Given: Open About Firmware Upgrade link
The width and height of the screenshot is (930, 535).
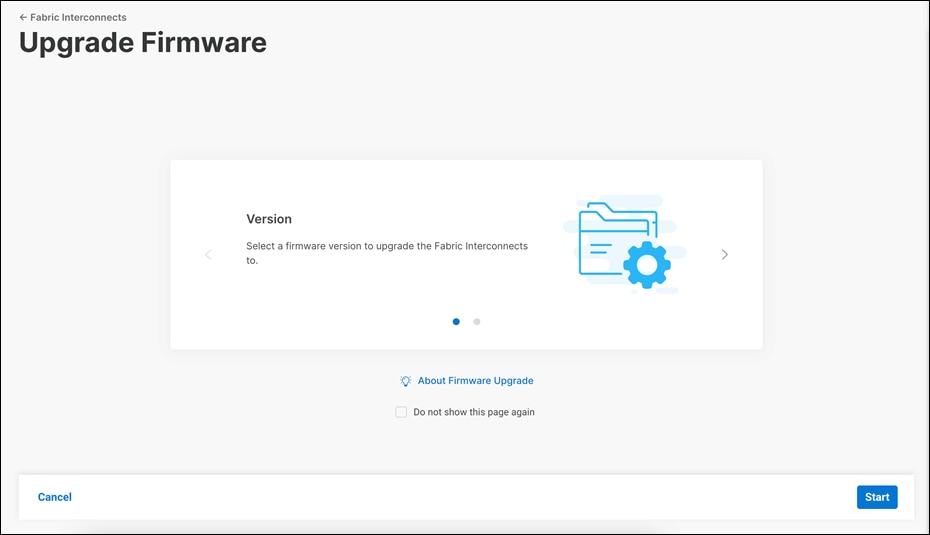Looking at the screenshot, I should point(476,381).
